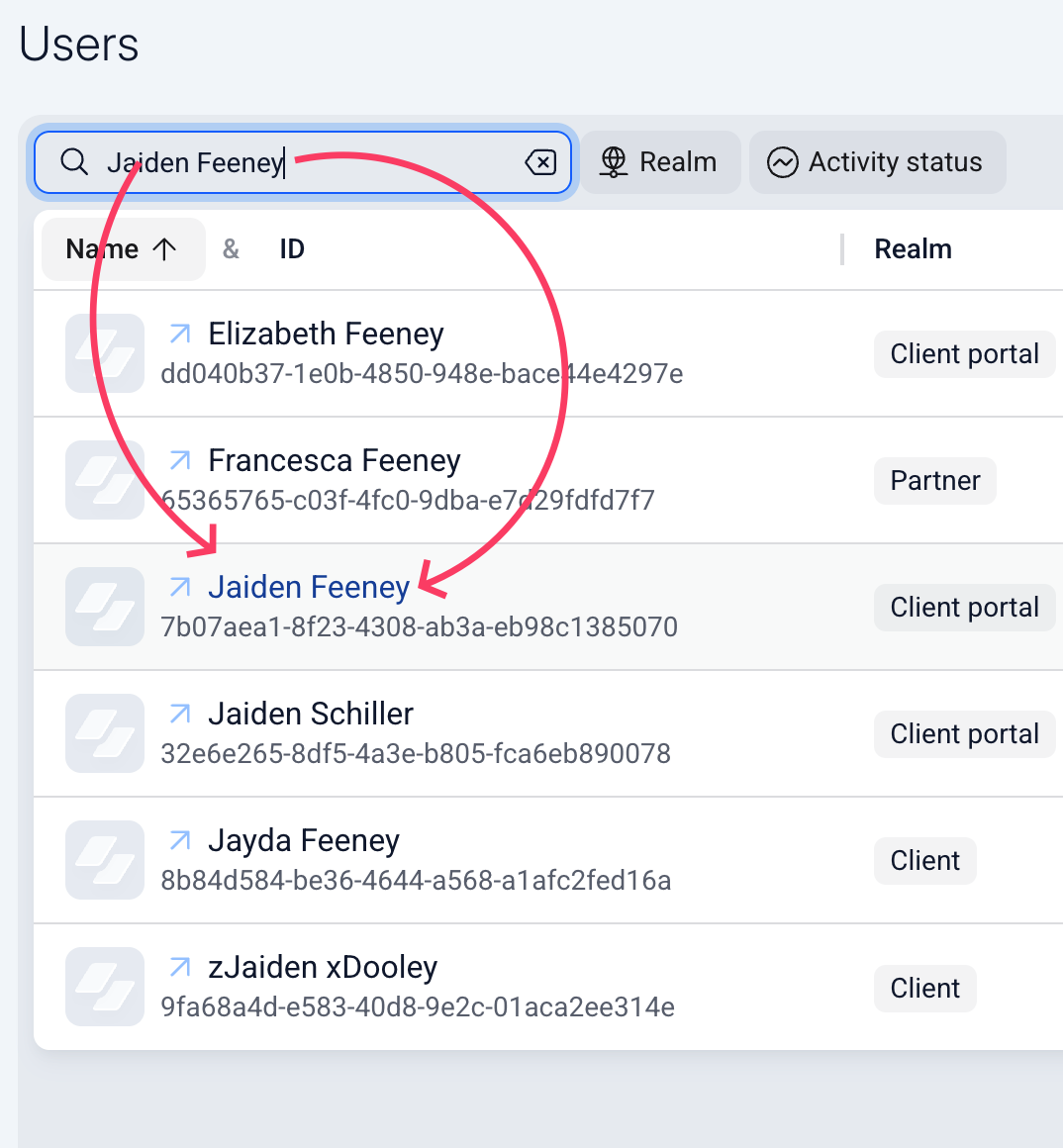
Task: Click the Partner realm badge
Action: [x=935, y=481]
